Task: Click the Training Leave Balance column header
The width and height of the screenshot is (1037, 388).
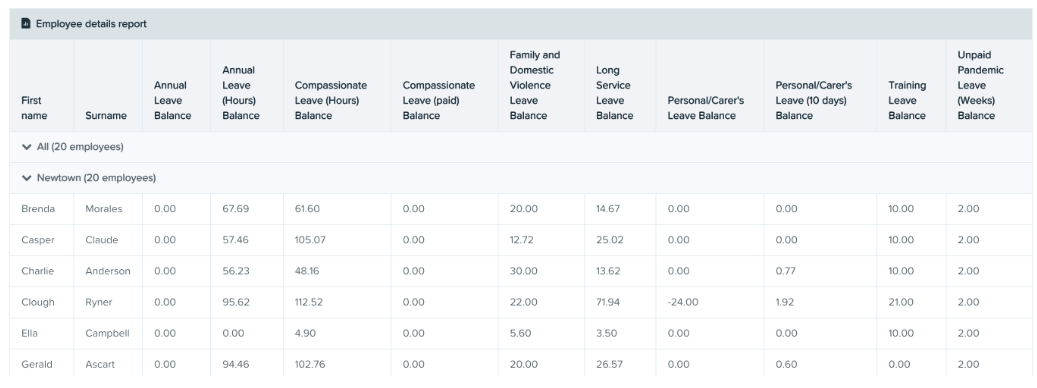Action: pyautogui.click(x=907, y=100)
